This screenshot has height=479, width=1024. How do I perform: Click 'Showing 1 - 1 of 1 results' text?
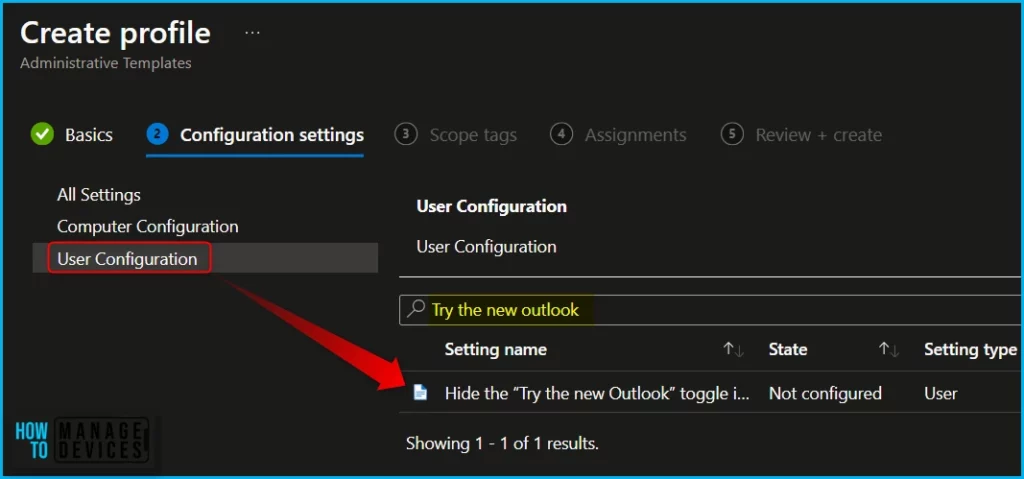click(x=502, y=444)
